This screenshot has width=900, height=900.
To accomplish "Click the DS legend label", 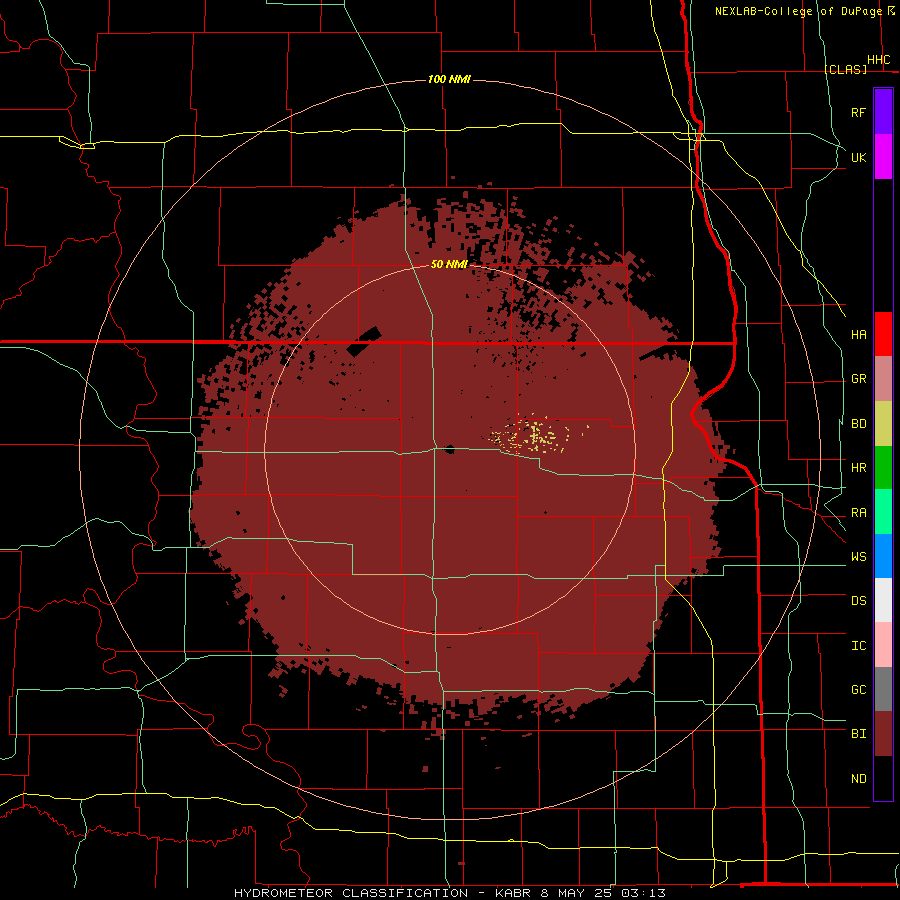I will pos(858,601).
